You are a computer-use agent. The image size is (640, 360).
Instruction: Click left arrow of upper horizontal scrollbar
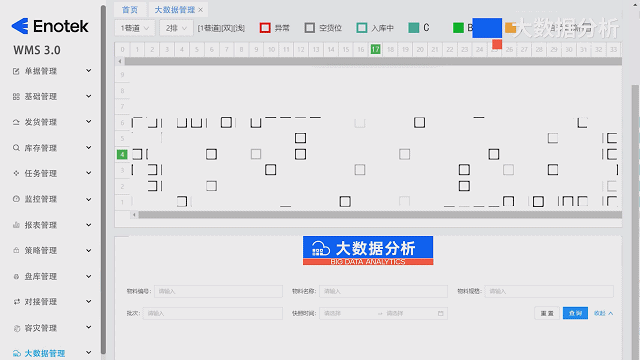pos(120,61)
